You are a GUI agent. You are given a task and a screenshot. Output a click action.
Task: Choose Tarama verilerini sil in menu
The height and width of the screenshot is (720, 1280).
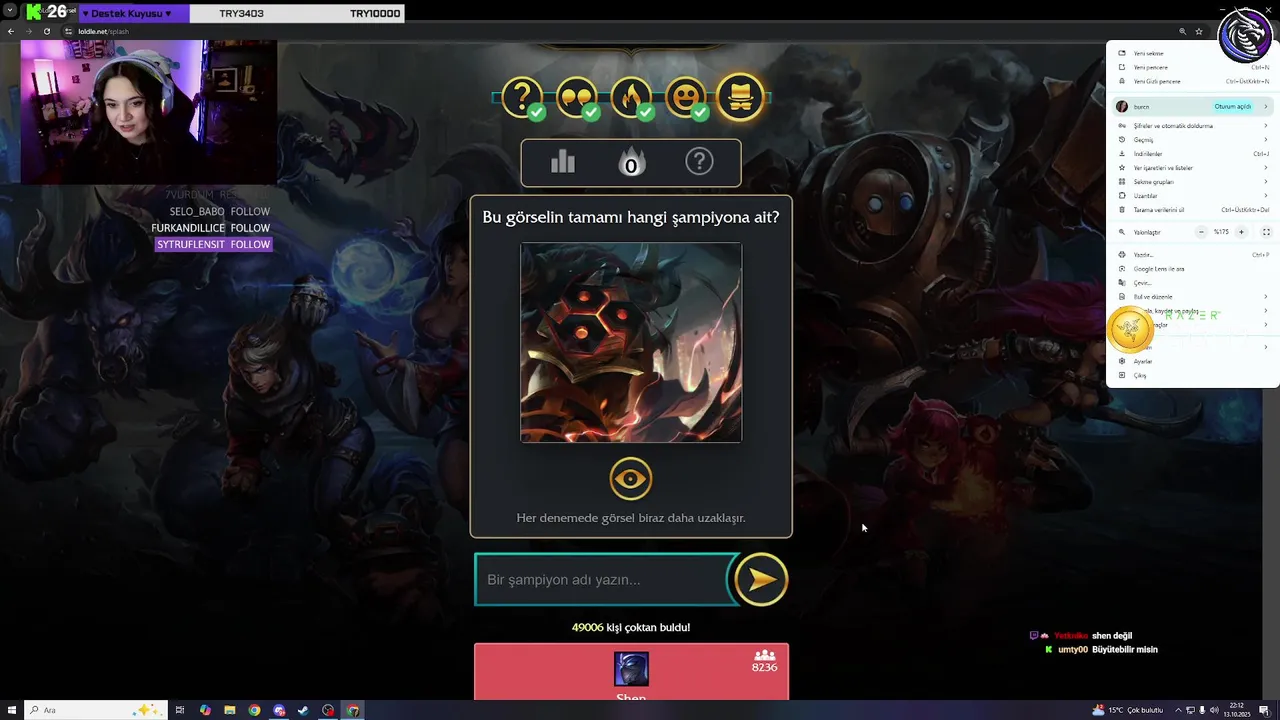pyautogui.click(x=1192, y=210)
